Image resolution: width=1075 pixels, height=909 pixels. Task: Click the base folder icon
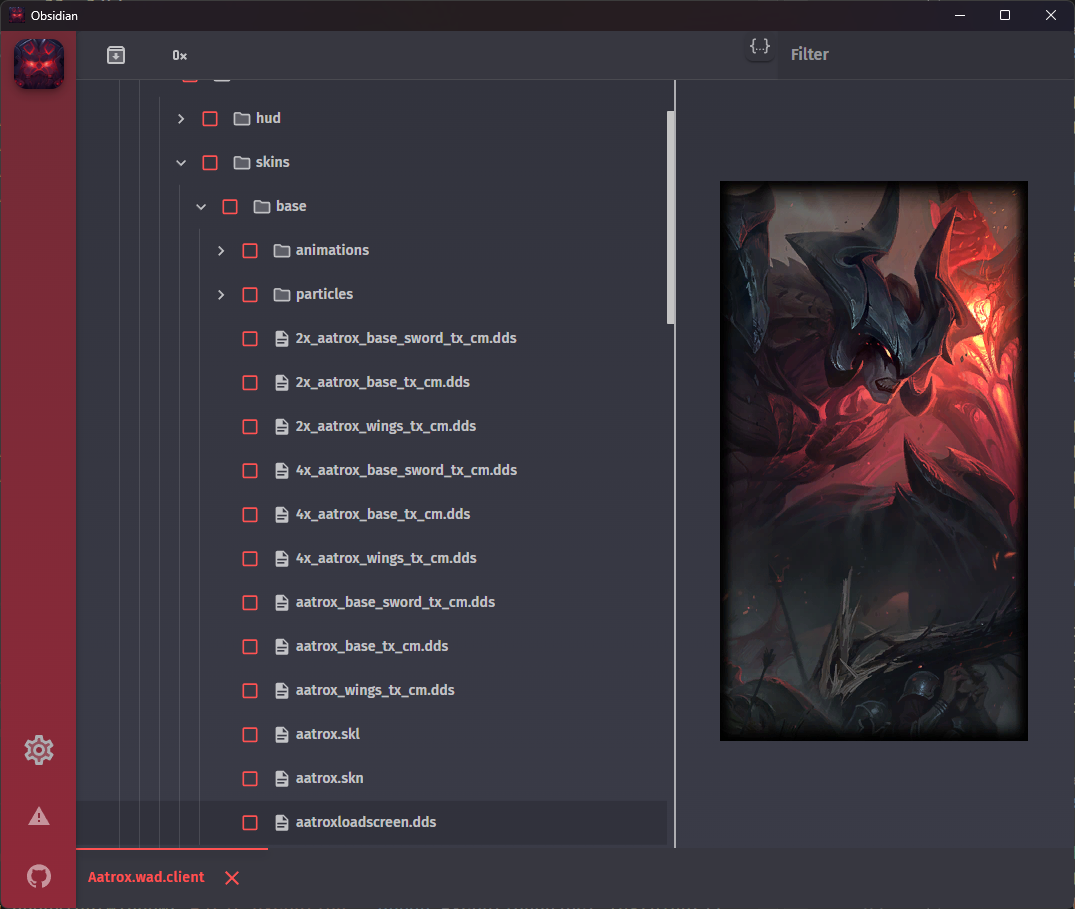[x=261, y=206]
